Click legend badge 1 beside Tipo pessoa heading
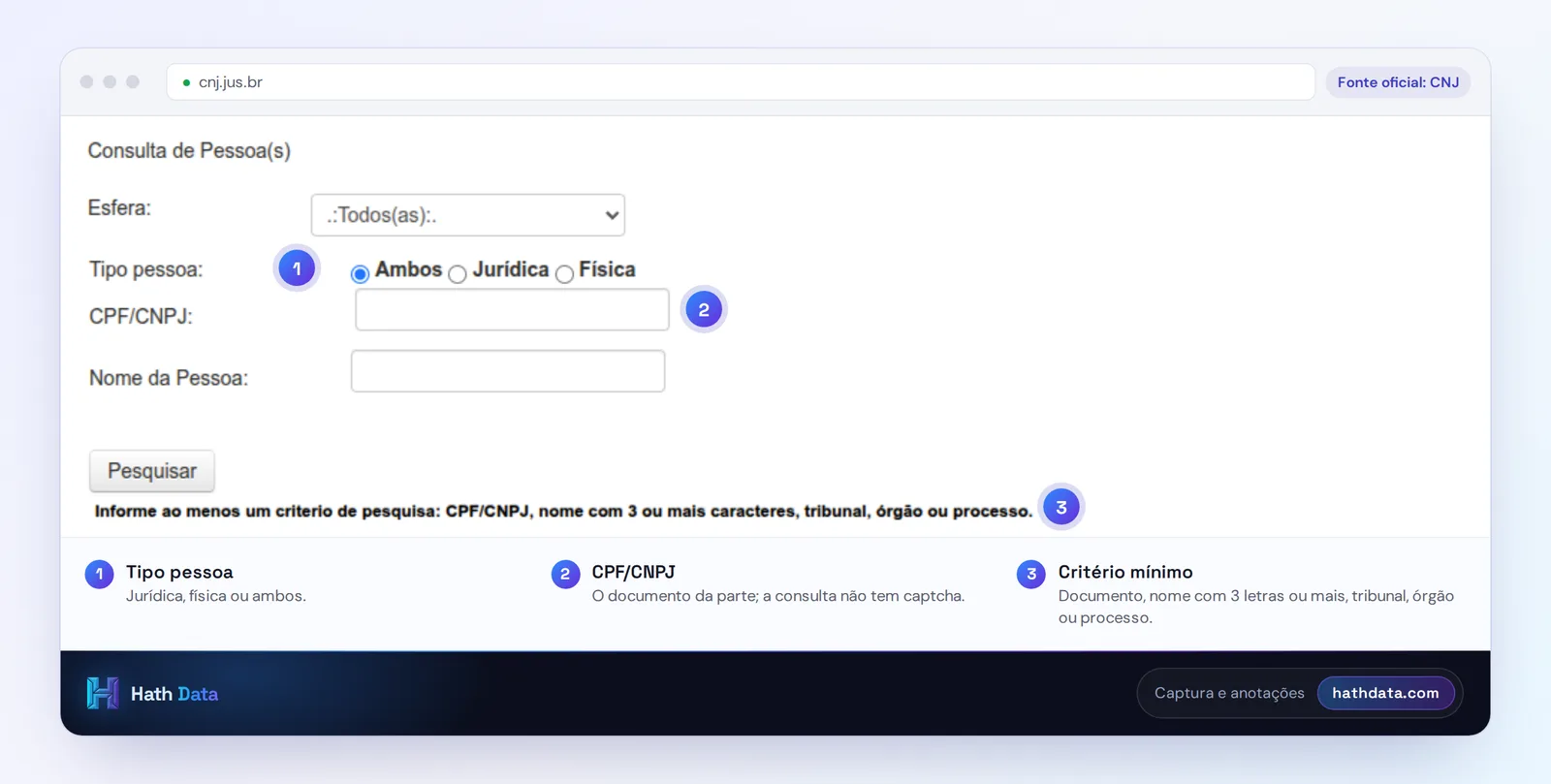1551x784 pixels. [x=99, y=574]
